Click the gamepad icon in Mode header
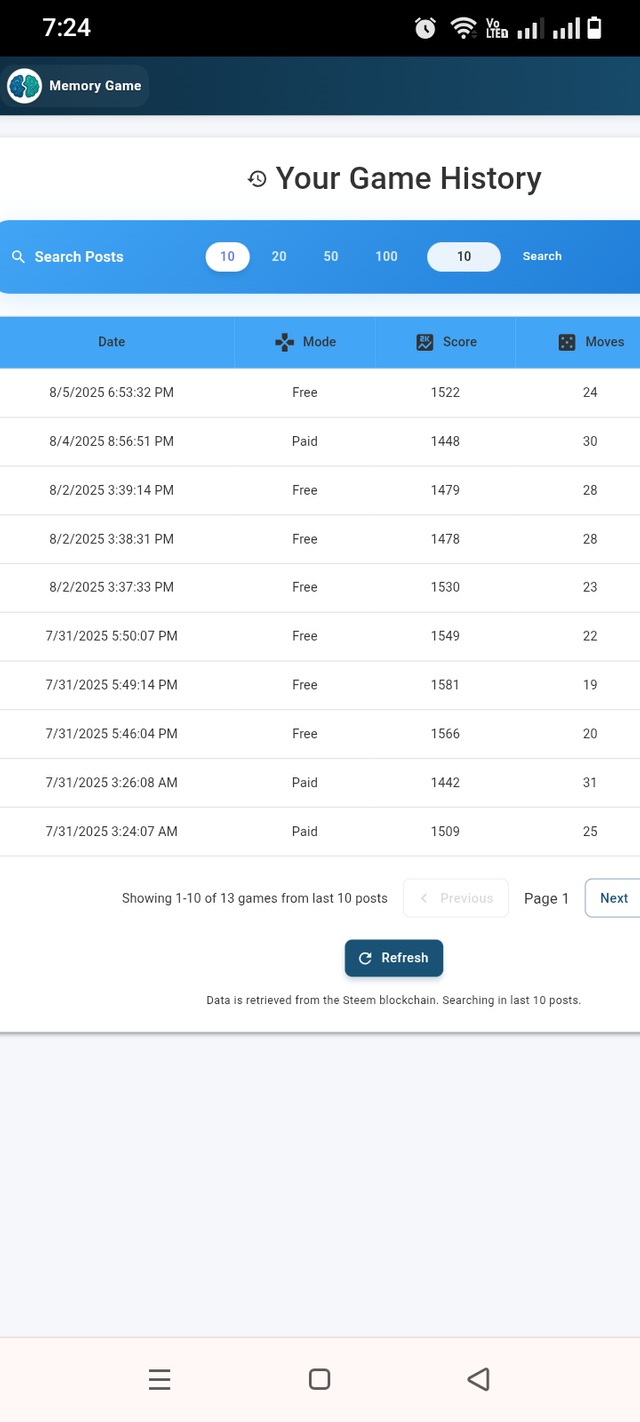The image size is (640, 1422). pos(284,342)
